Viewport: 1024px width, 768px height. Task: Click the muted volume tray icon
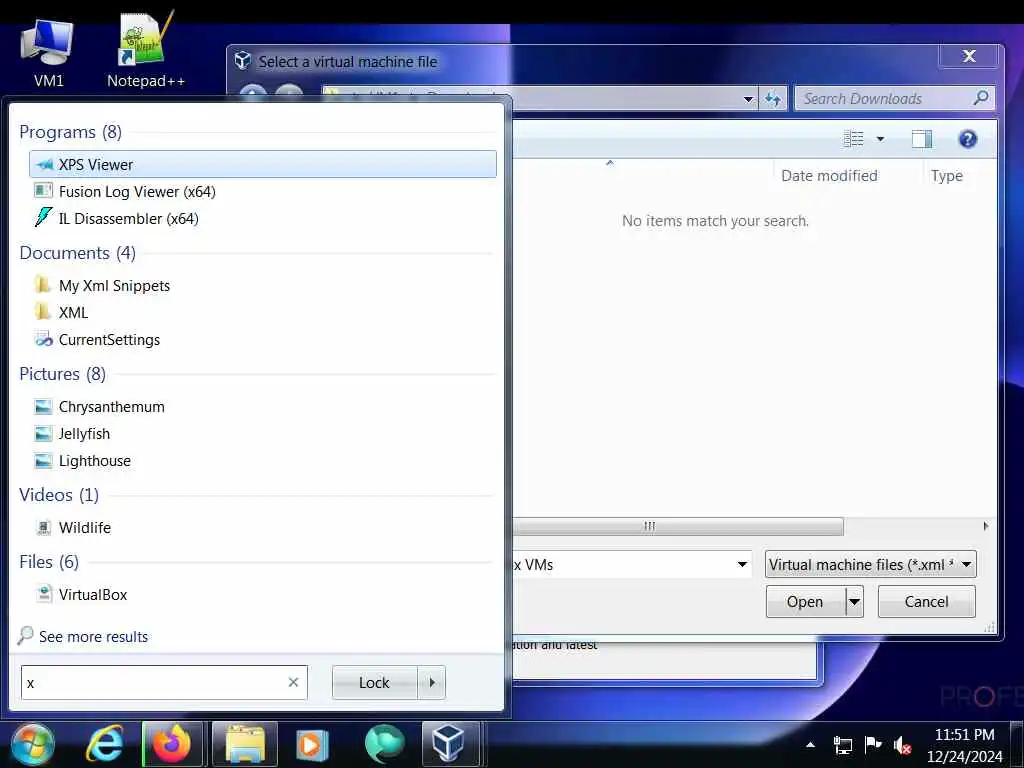point(903,744)
